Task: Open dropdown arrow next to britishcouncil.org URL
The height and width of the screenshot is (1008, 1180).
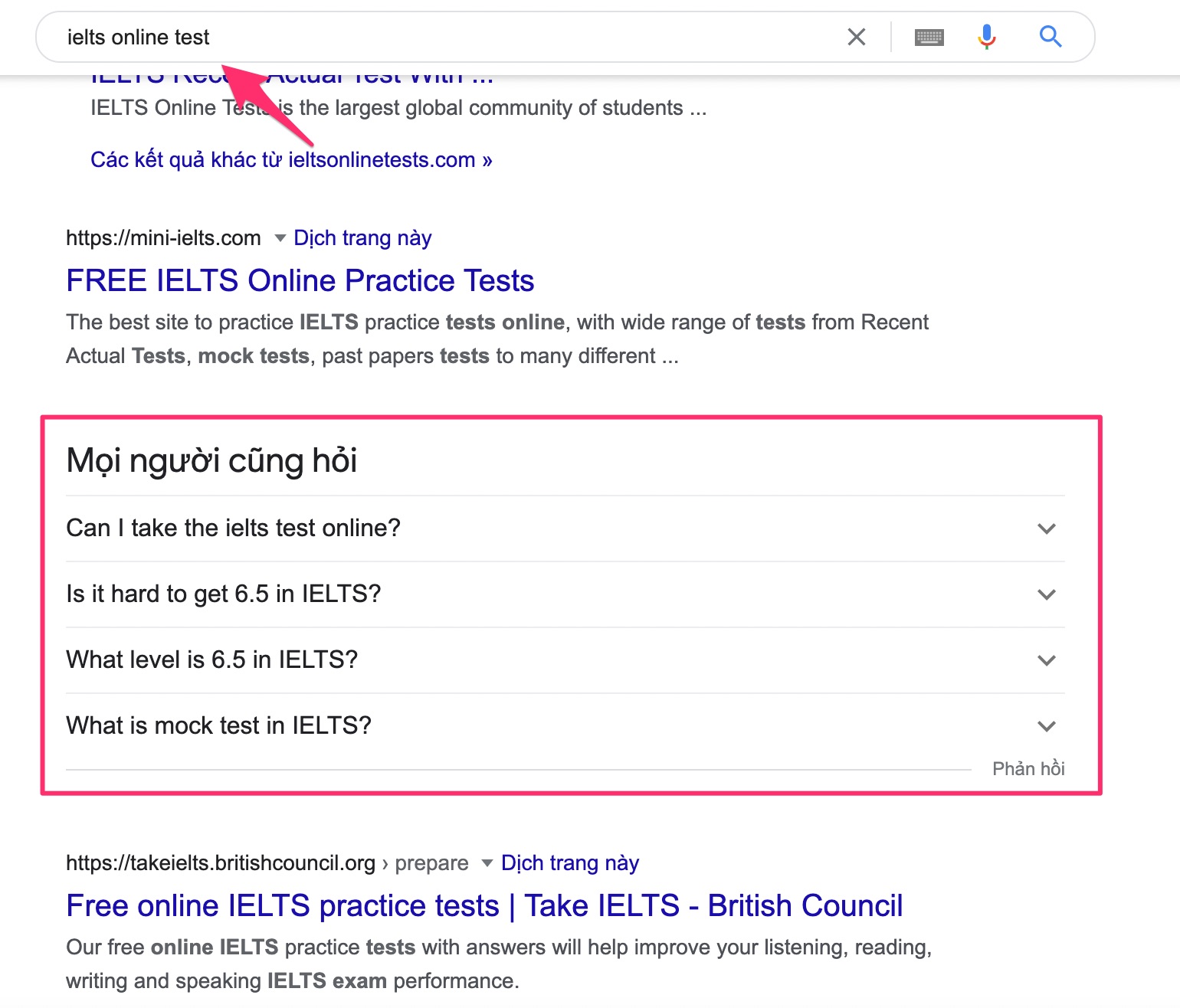Action: point(487,863)
